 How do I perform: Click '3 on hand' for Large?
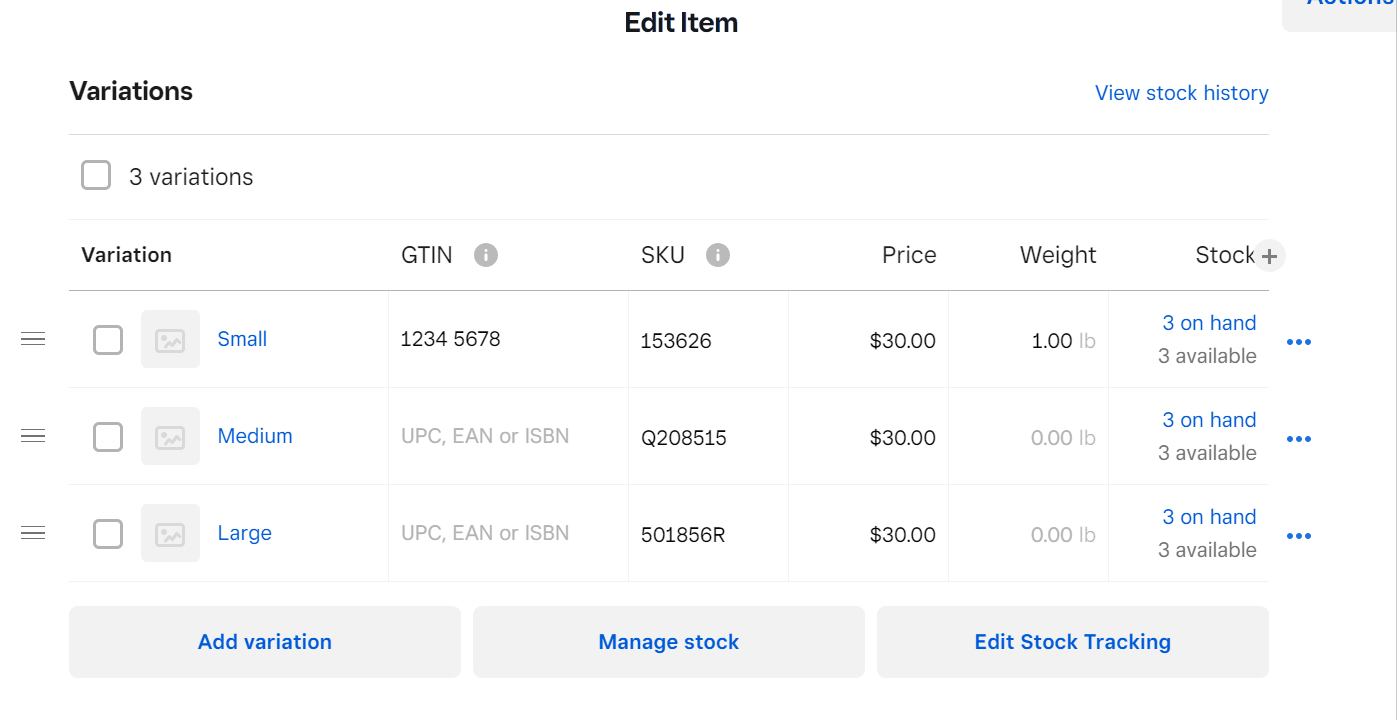tap(1209, 517)
